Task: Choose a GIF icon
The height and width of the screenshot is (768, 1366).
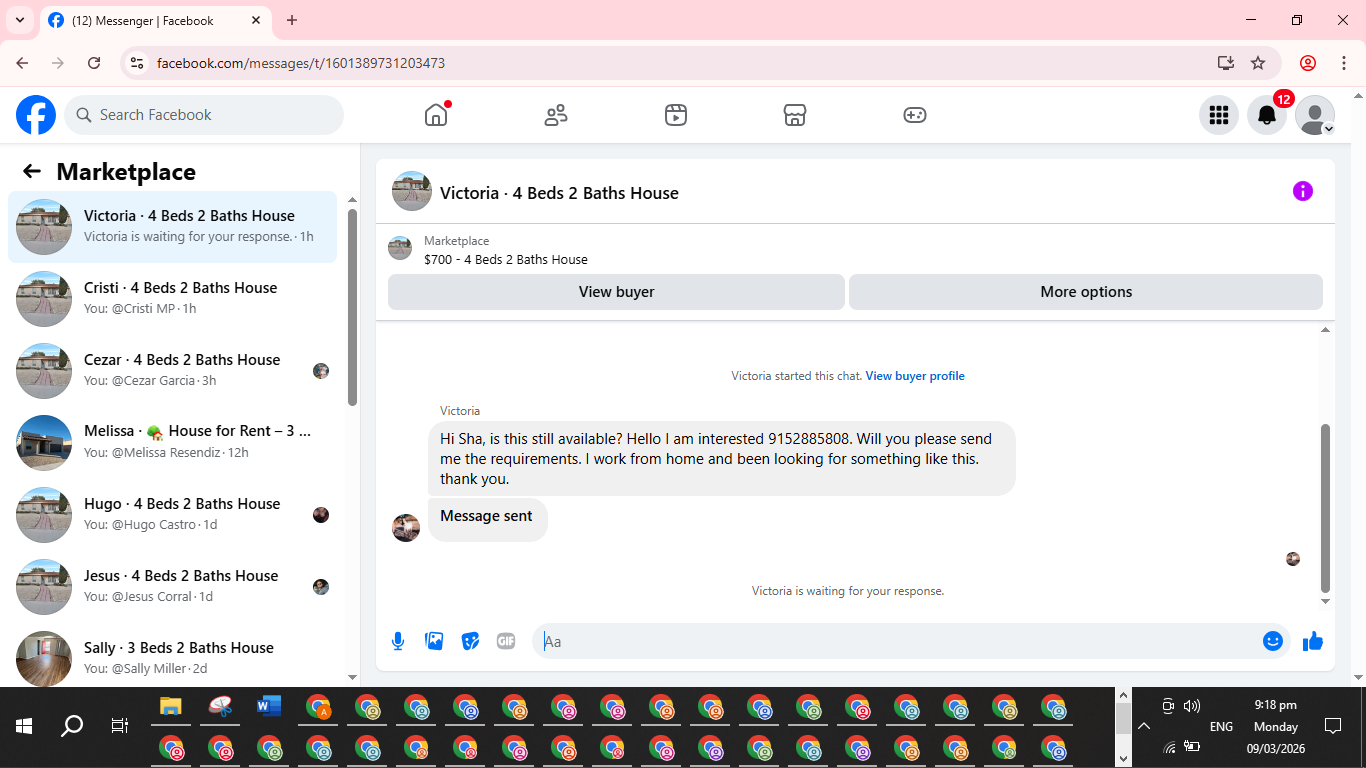Action: (506, 641)
